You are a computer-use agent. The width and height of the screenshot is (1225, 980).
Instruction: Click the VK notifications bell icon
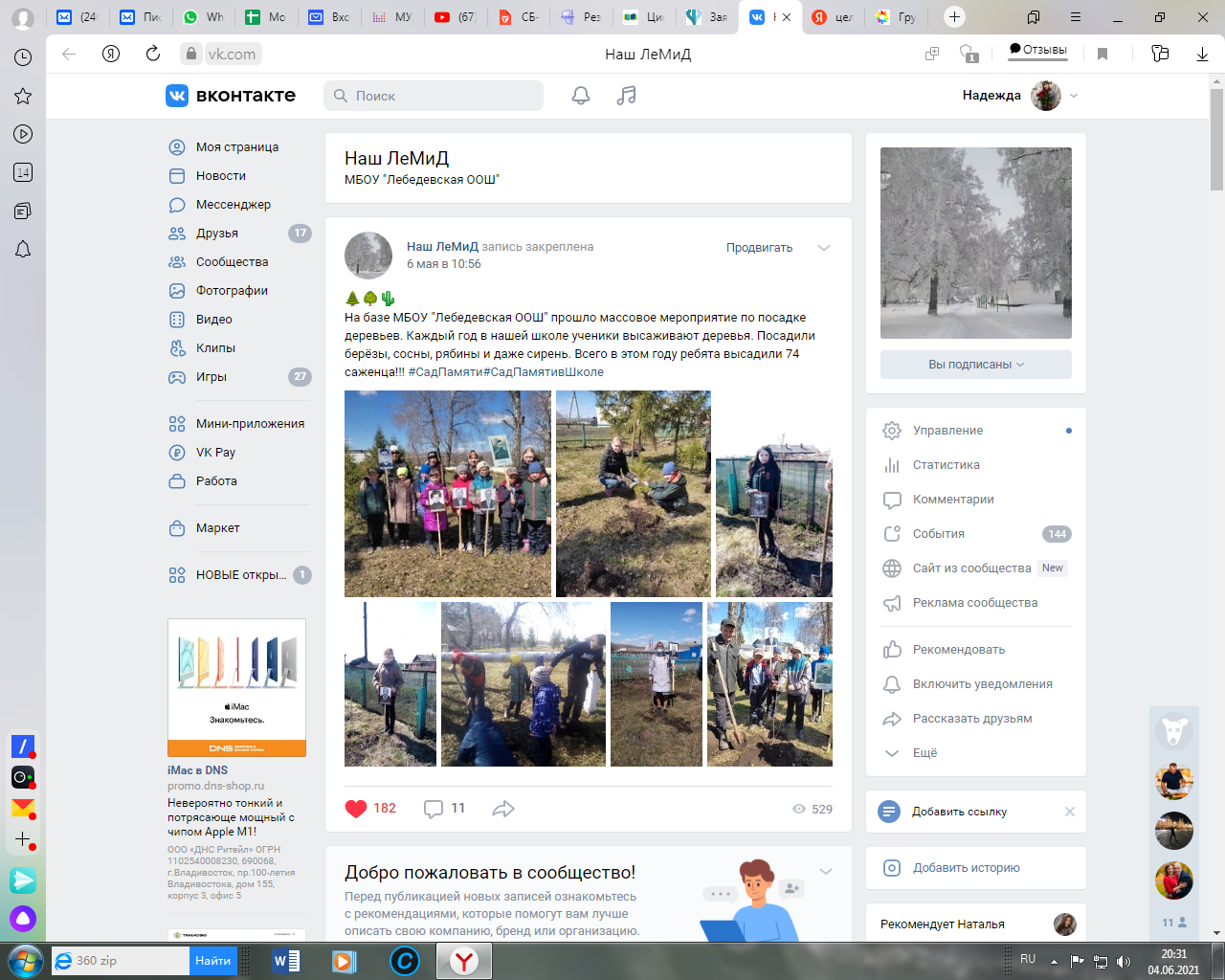[x=581, y=96]
